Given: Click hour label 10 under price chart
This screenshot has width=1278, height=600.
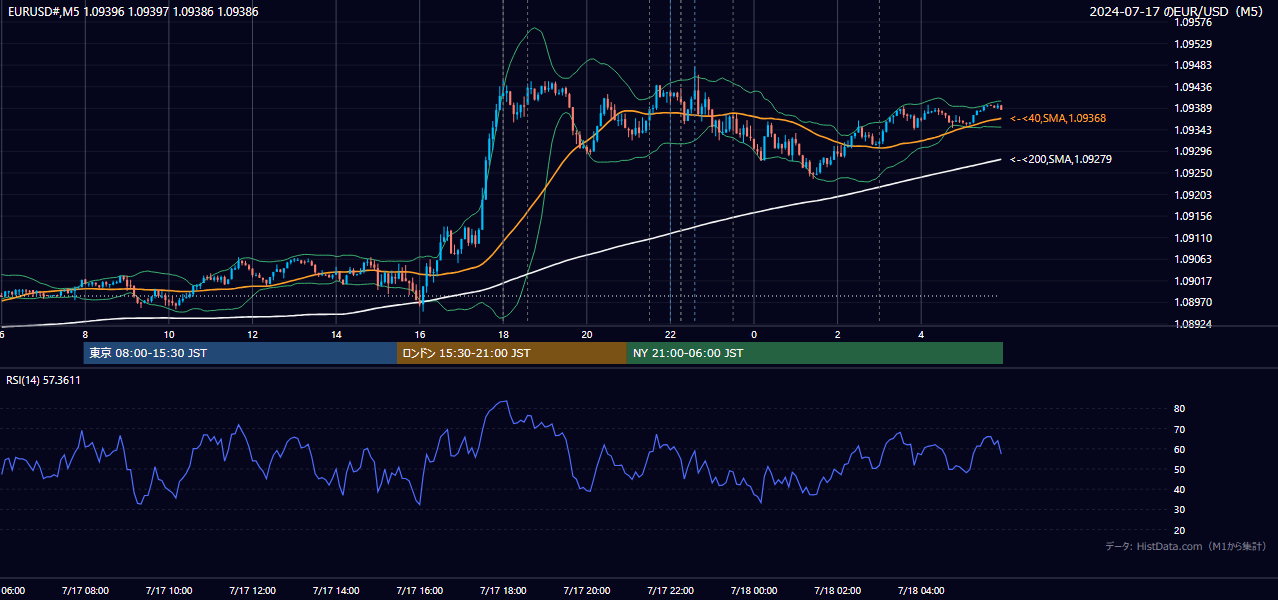Looking at the screenshot, I should click(169, 334).
